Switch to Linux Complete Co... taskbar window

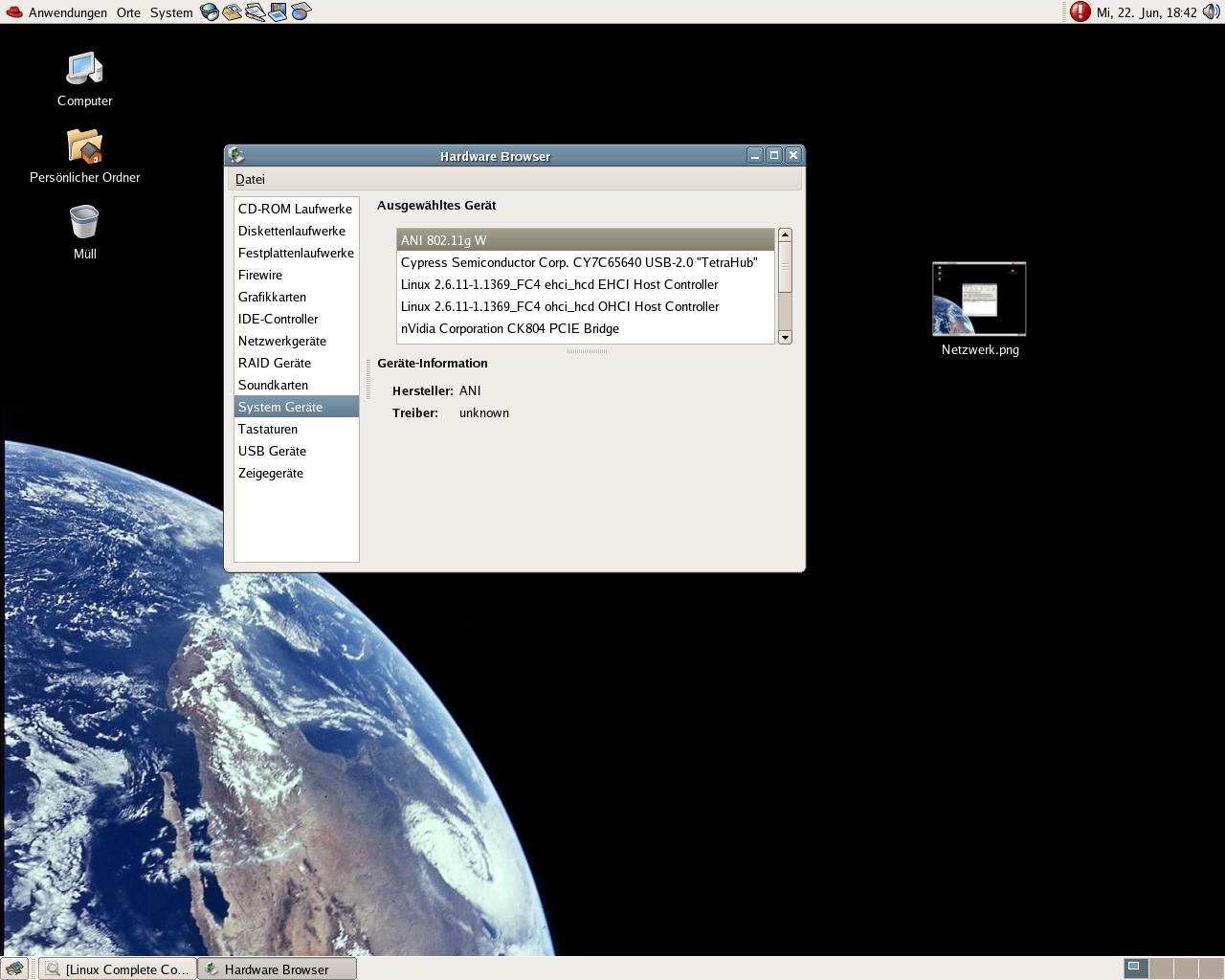118,969
